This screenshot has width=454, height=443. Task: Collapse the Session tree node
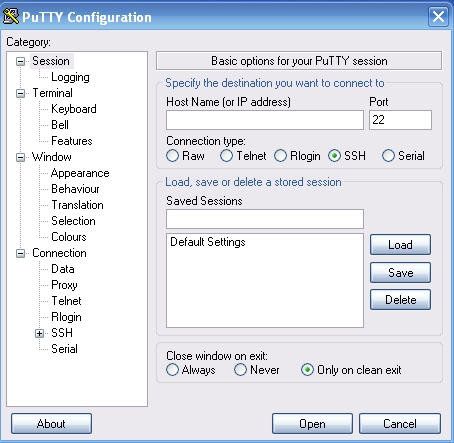click(x=20, y=61)
